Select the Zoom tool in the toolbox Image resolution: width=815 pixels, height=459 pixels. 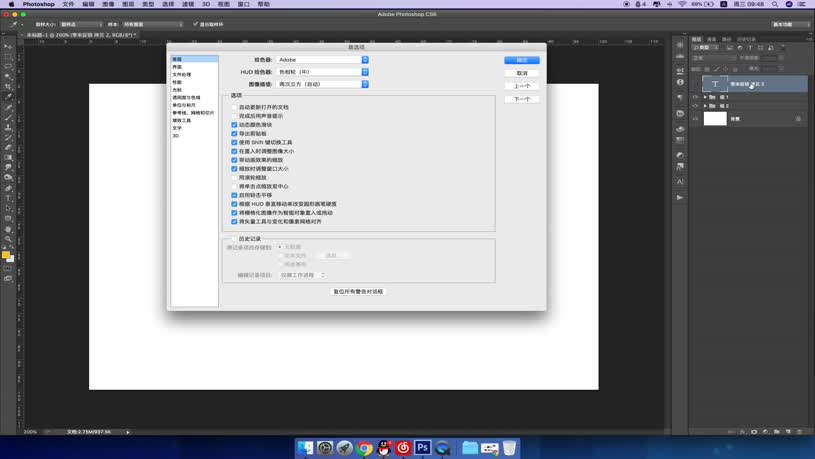(8, 239)
